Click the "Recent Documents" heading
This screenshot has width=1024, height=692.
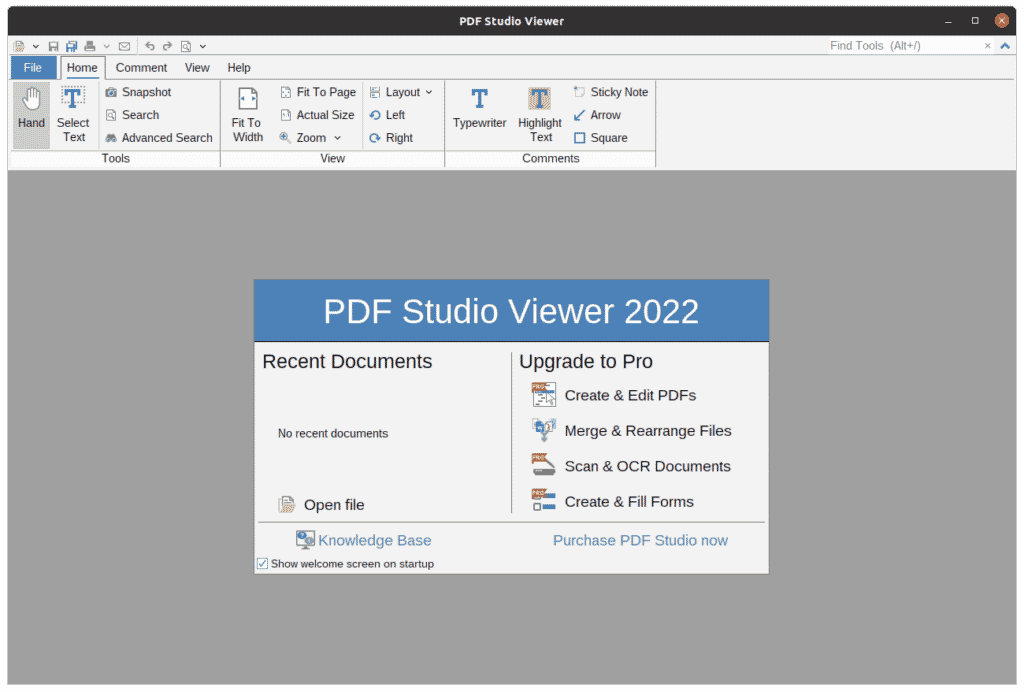coord(347,362)
